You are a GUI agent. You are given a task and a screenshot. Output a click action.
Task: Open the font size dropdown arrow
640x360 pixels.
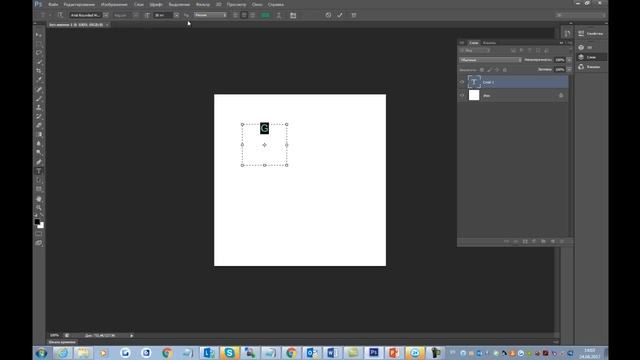(x=176, y=15)
